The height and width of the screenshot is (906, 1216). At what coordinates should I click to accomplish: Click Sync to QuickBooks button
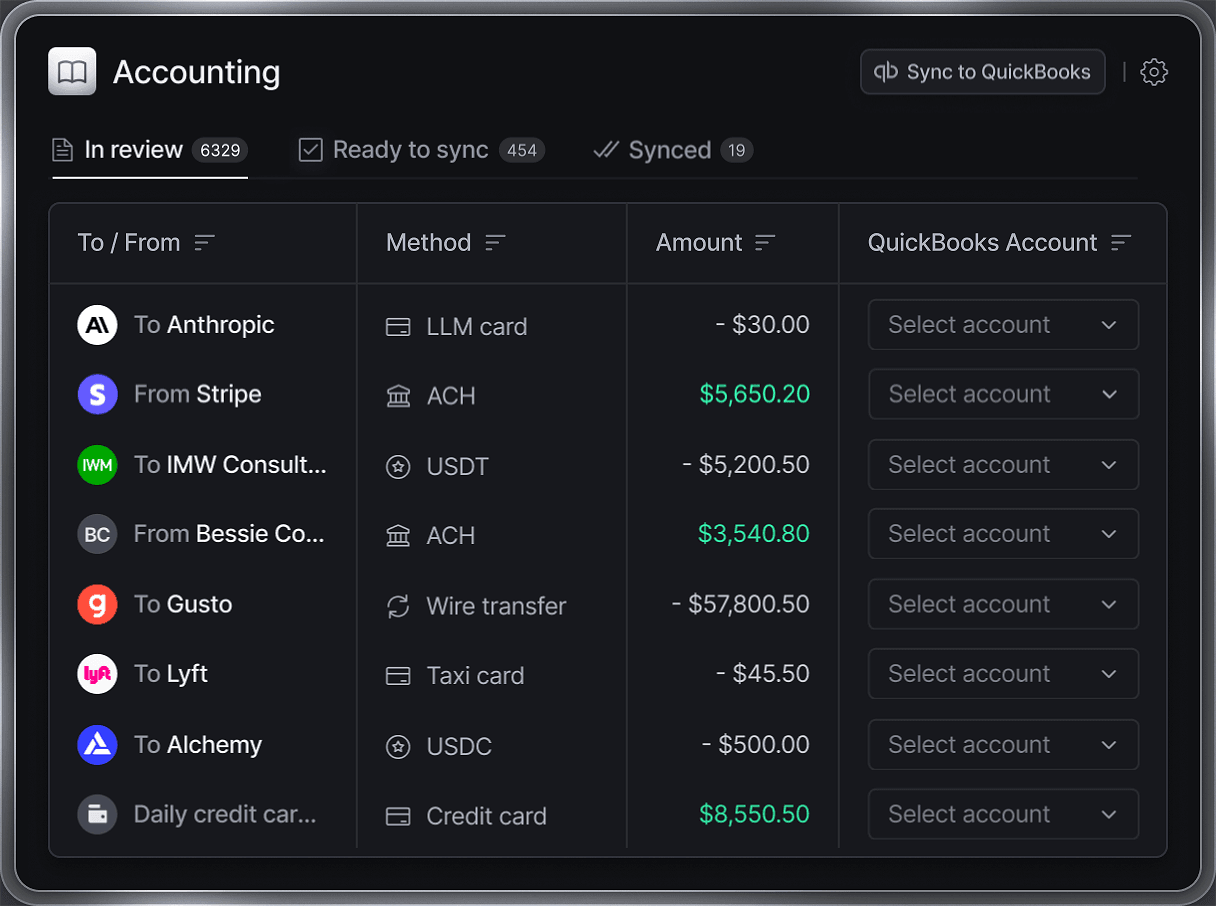click(x=982, y=72)
